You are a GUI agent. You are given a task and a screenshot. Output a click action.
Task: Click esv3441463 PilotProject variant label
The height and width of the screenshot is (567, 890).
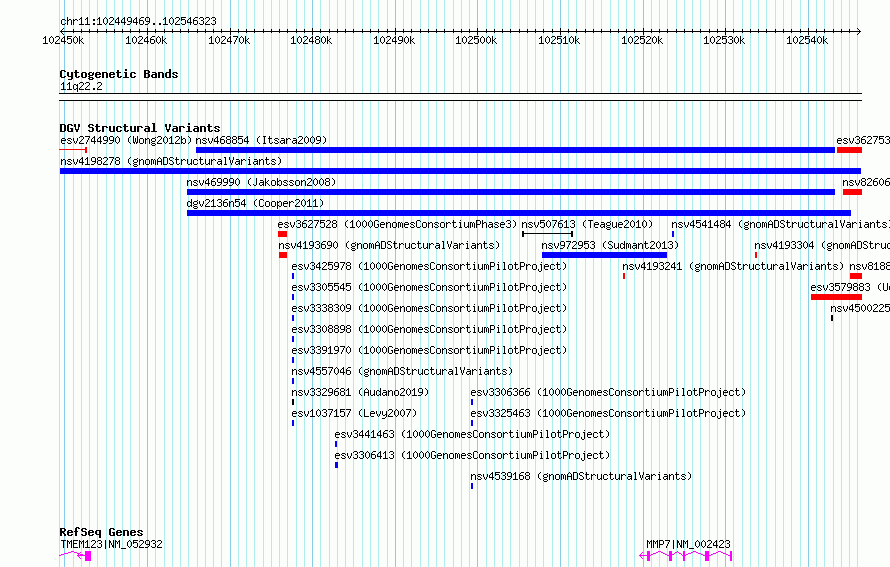pyautogui.click(x=472, y=434)
